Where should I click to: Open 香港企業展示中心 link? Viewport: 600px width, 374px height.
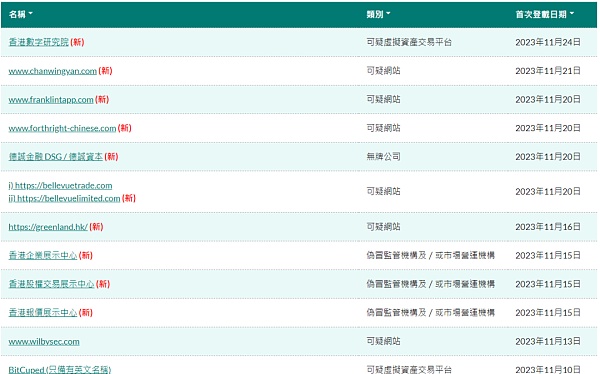[x=43, y=255]
